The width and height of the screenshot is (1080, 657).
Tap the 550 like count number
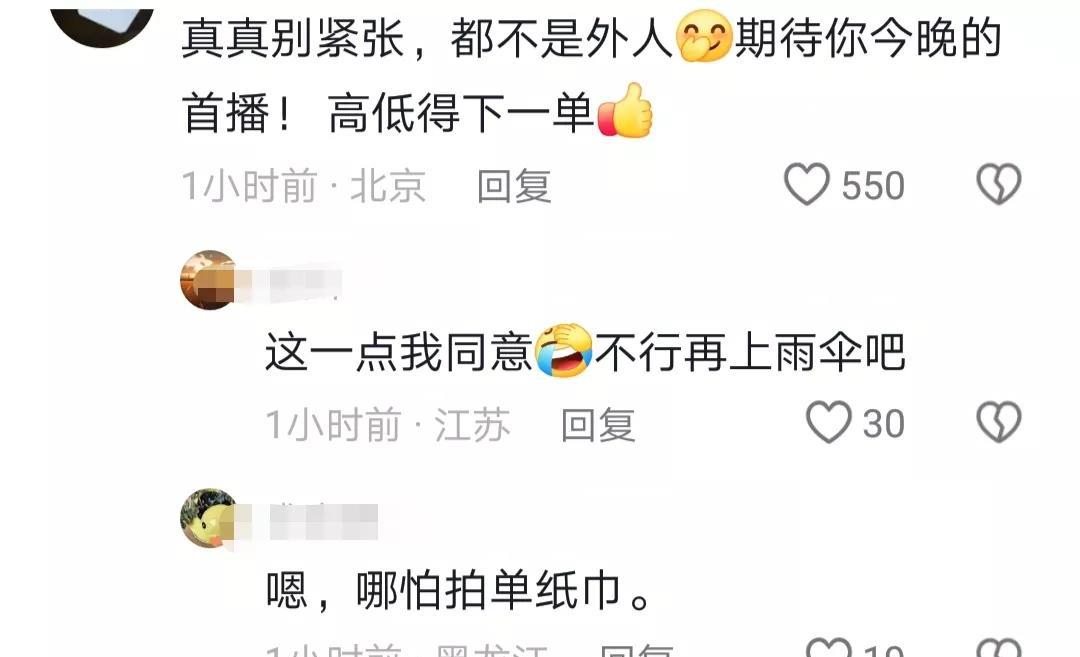point(873,185)
